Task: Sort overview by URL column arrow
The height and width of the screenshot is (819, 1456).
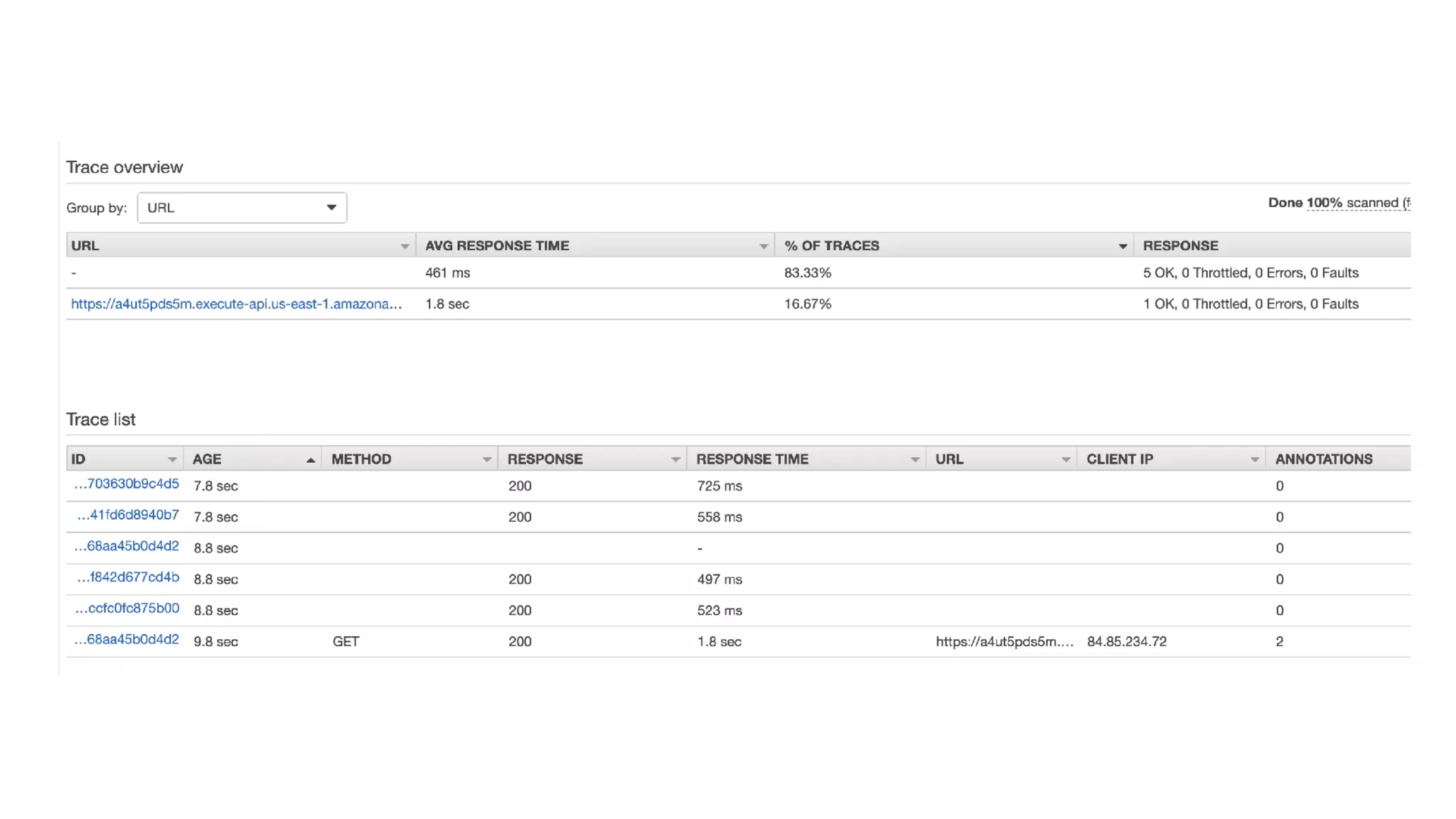Action: 405,246
